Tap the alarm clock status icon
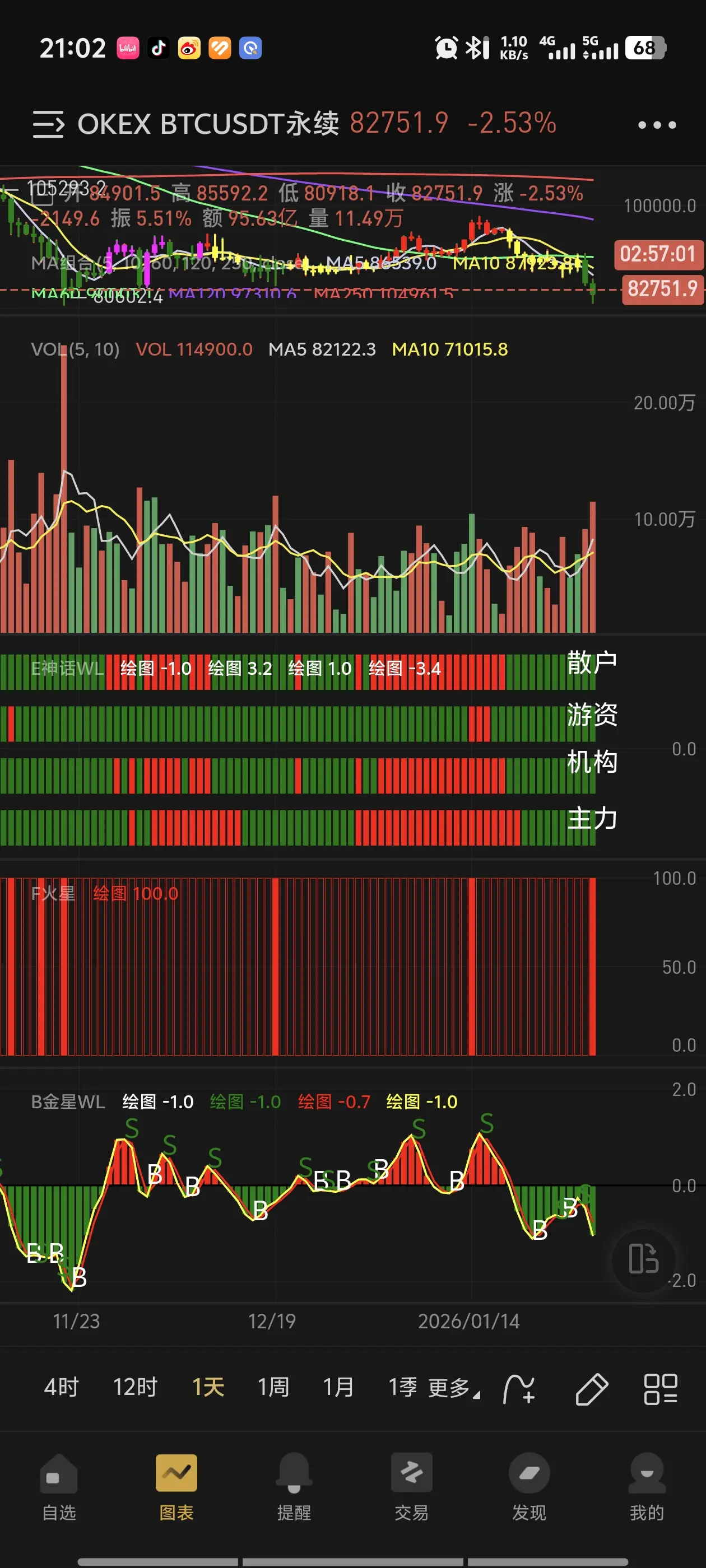This screenshot has width=706, height=1568. pyautogui.click(x=446, y=48)
